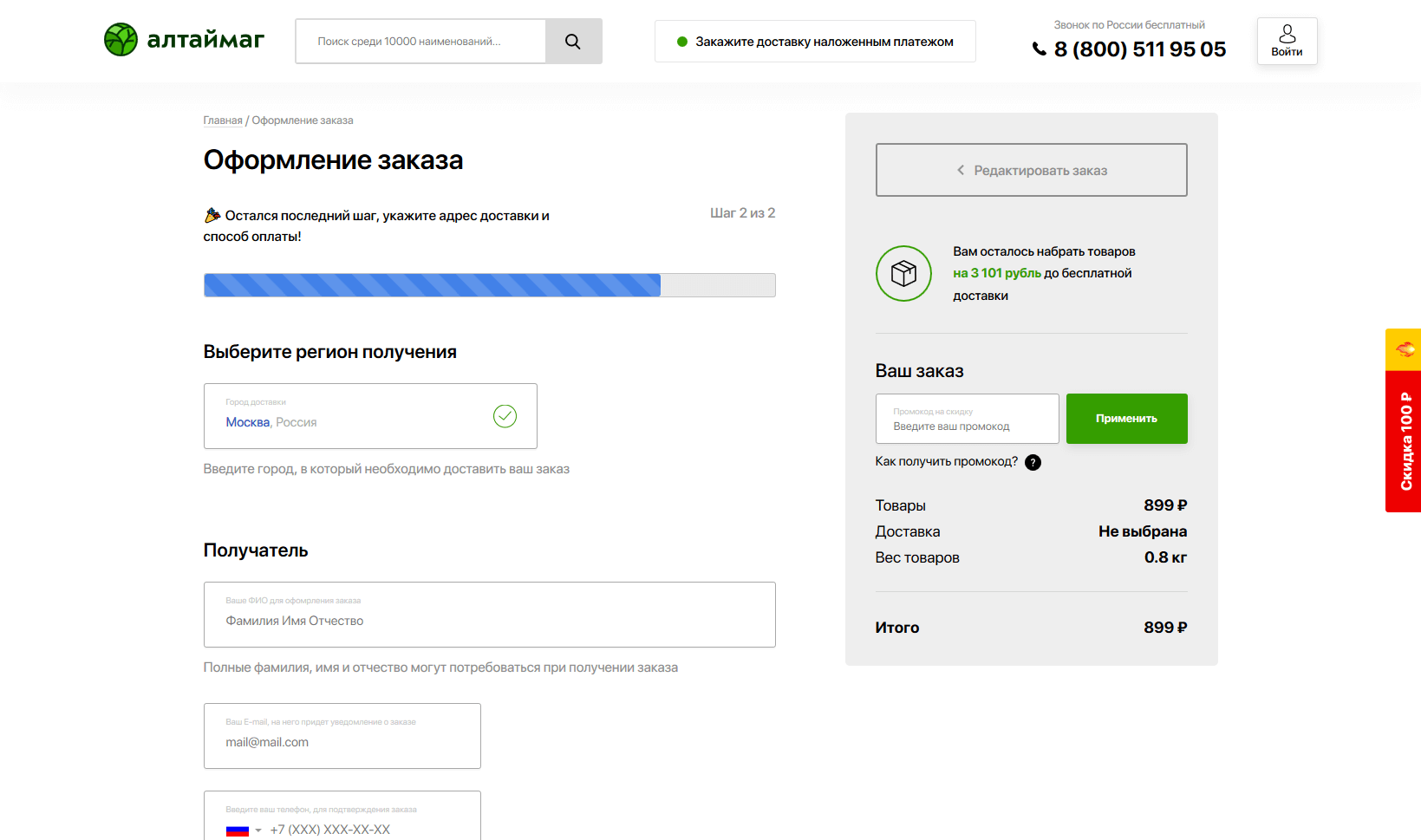Focus the product search field
The image size is (1421, 840).
420,42
